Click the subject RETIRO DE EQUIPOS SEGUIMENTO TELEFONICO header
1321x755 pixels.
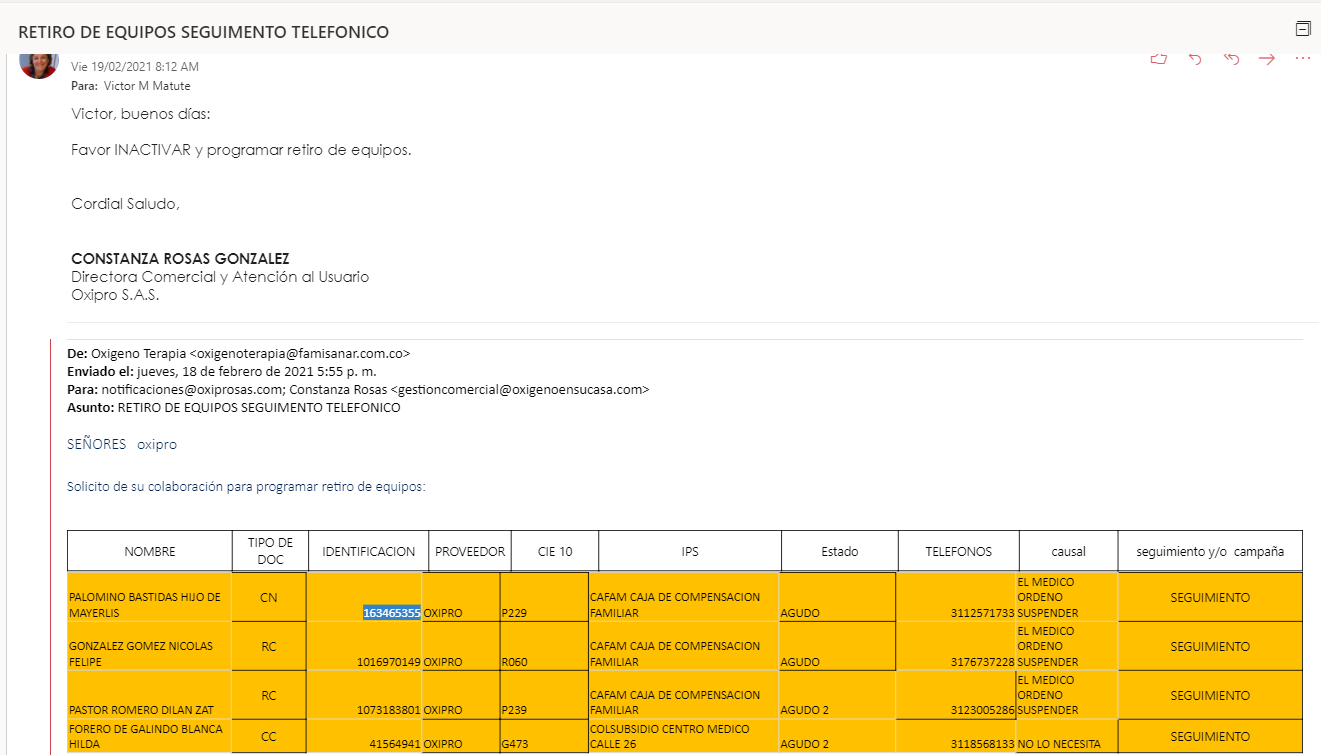tap(204, 32)
